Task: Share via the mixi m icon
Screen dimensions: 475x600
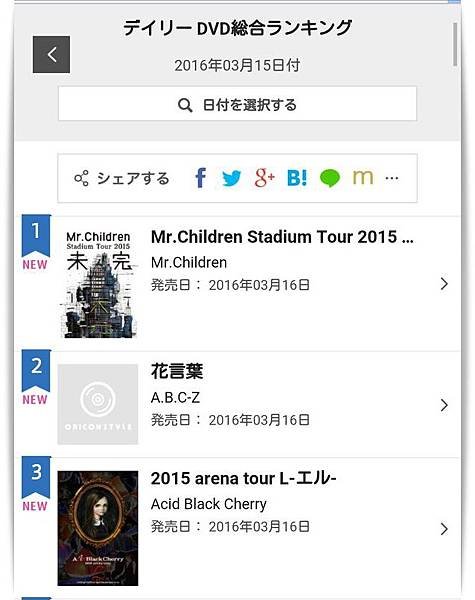Action: coord(363,177)
